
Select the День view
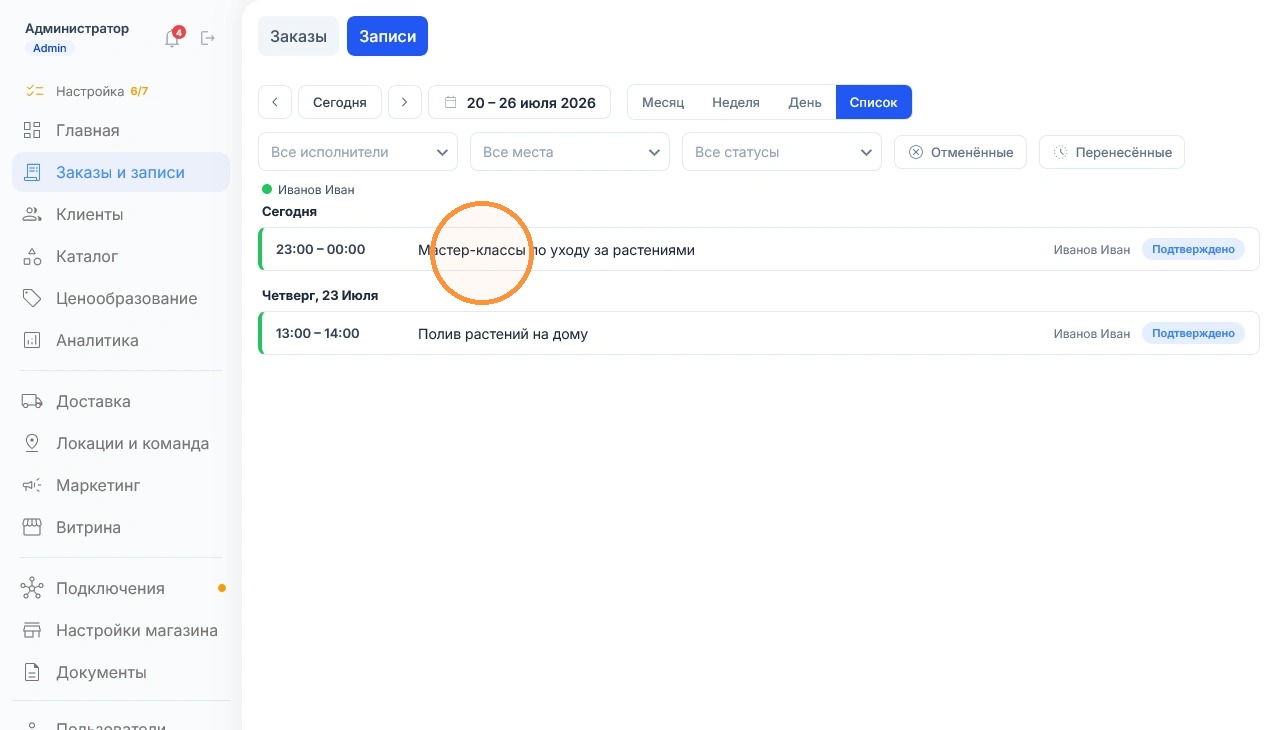click(x=805, y=102)
